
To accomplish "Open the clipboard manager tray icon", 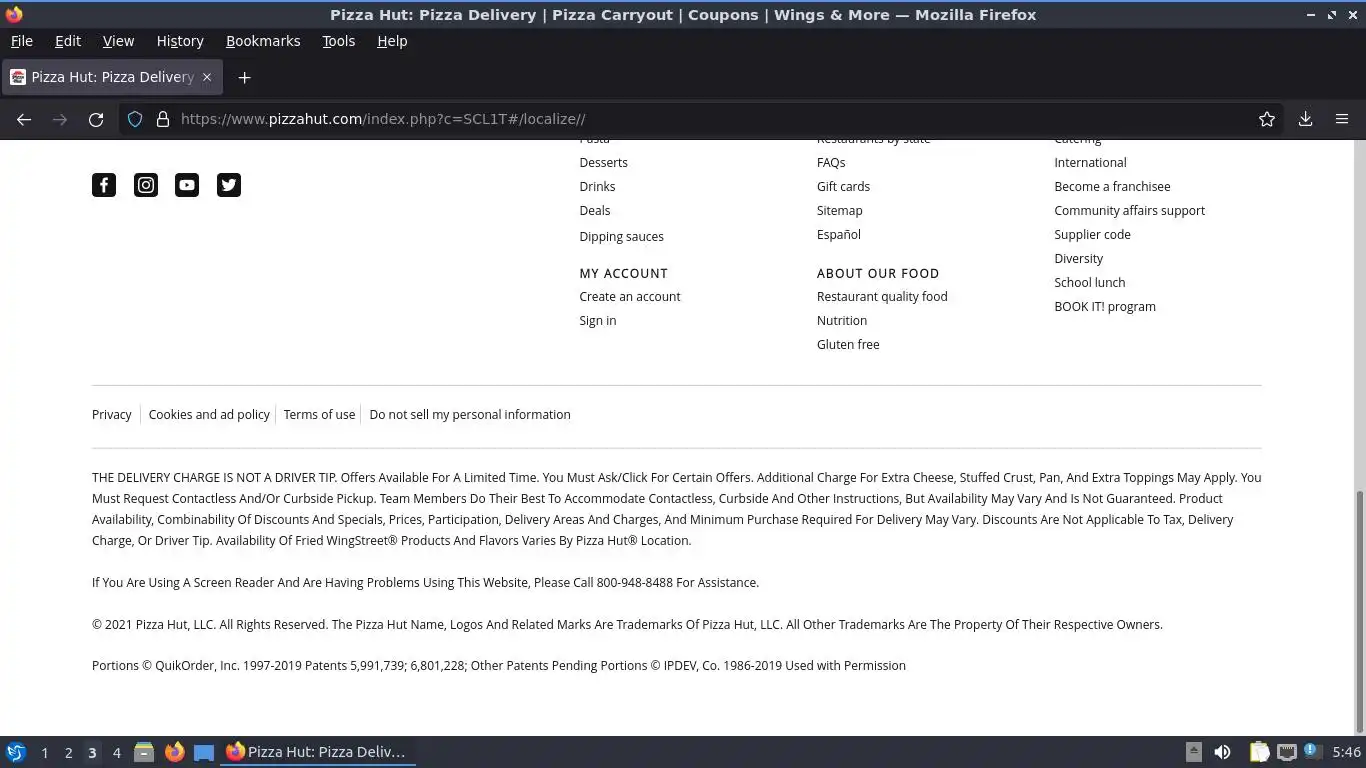I will [1259, 752].
